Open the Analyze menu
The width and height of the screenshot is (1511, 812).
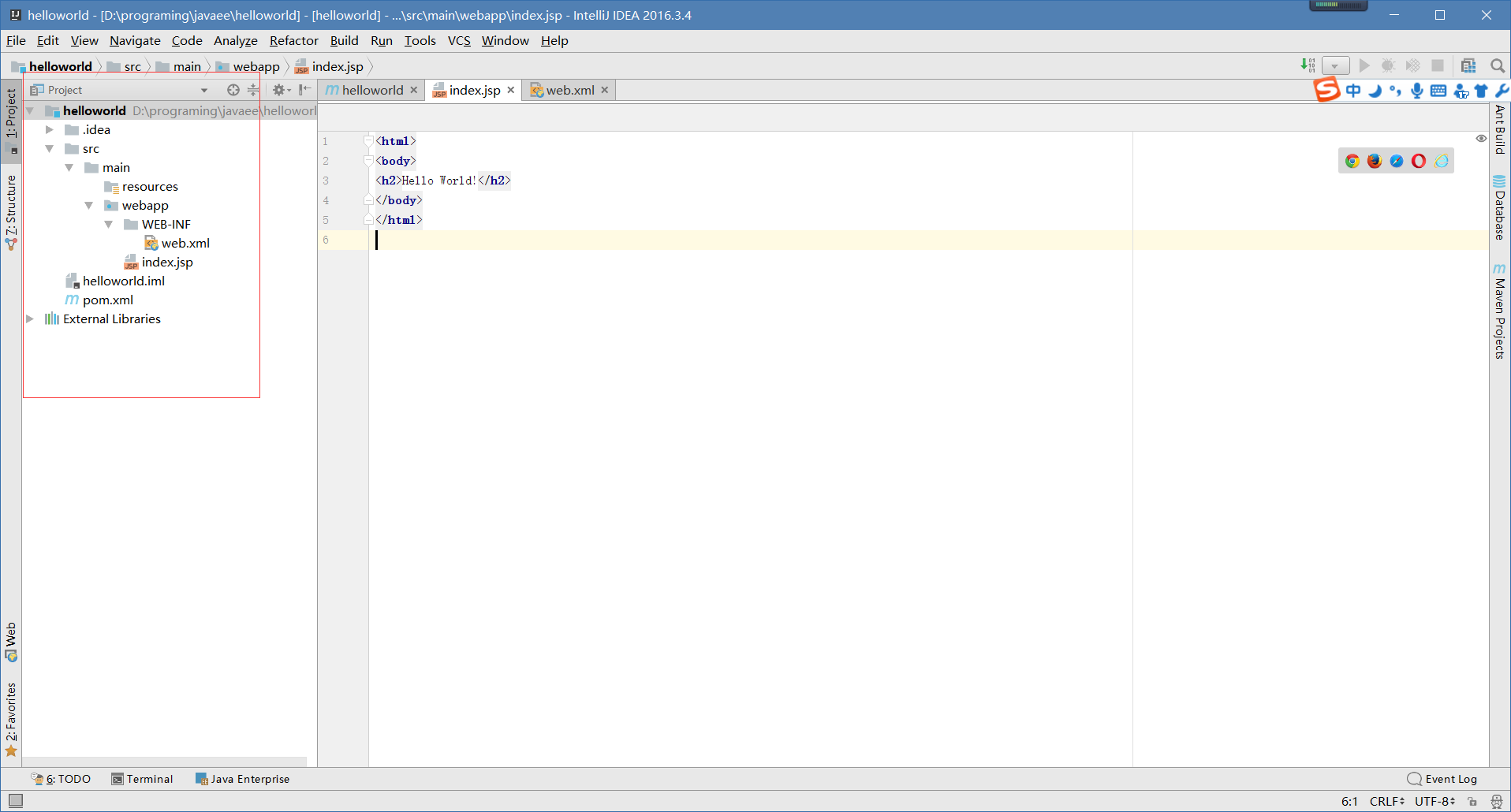pyautogui.click(x=235, y=41)
